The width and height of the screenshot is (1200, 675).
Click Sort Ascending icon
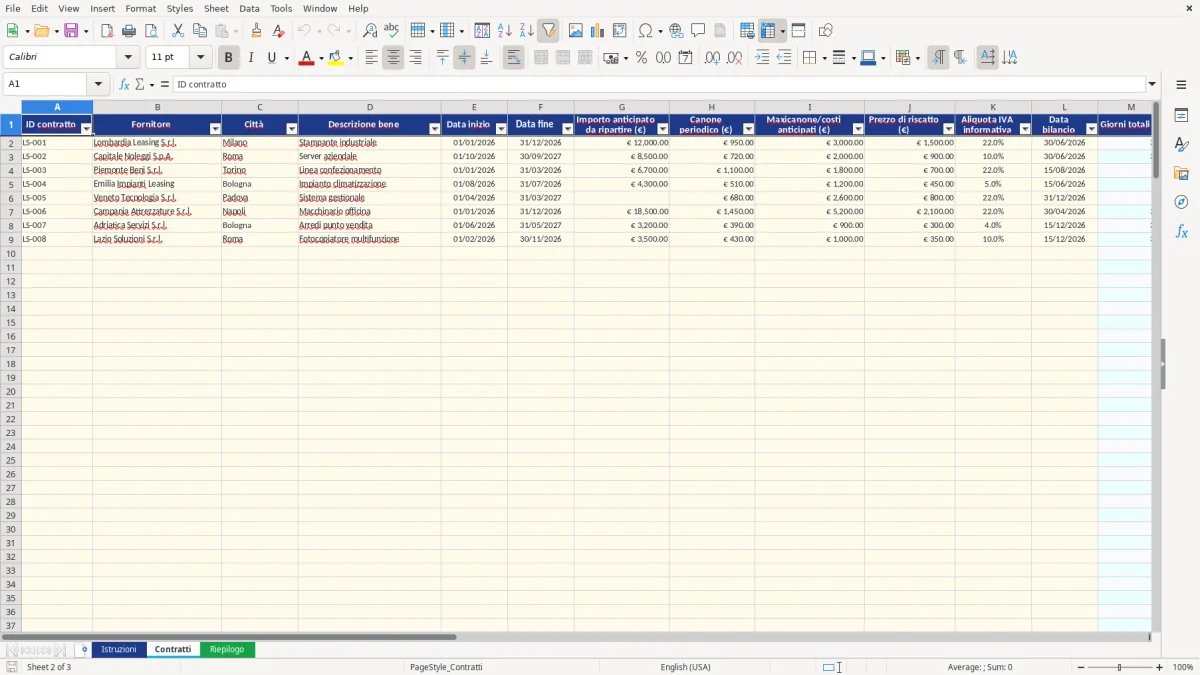click(x=505, y=31)
